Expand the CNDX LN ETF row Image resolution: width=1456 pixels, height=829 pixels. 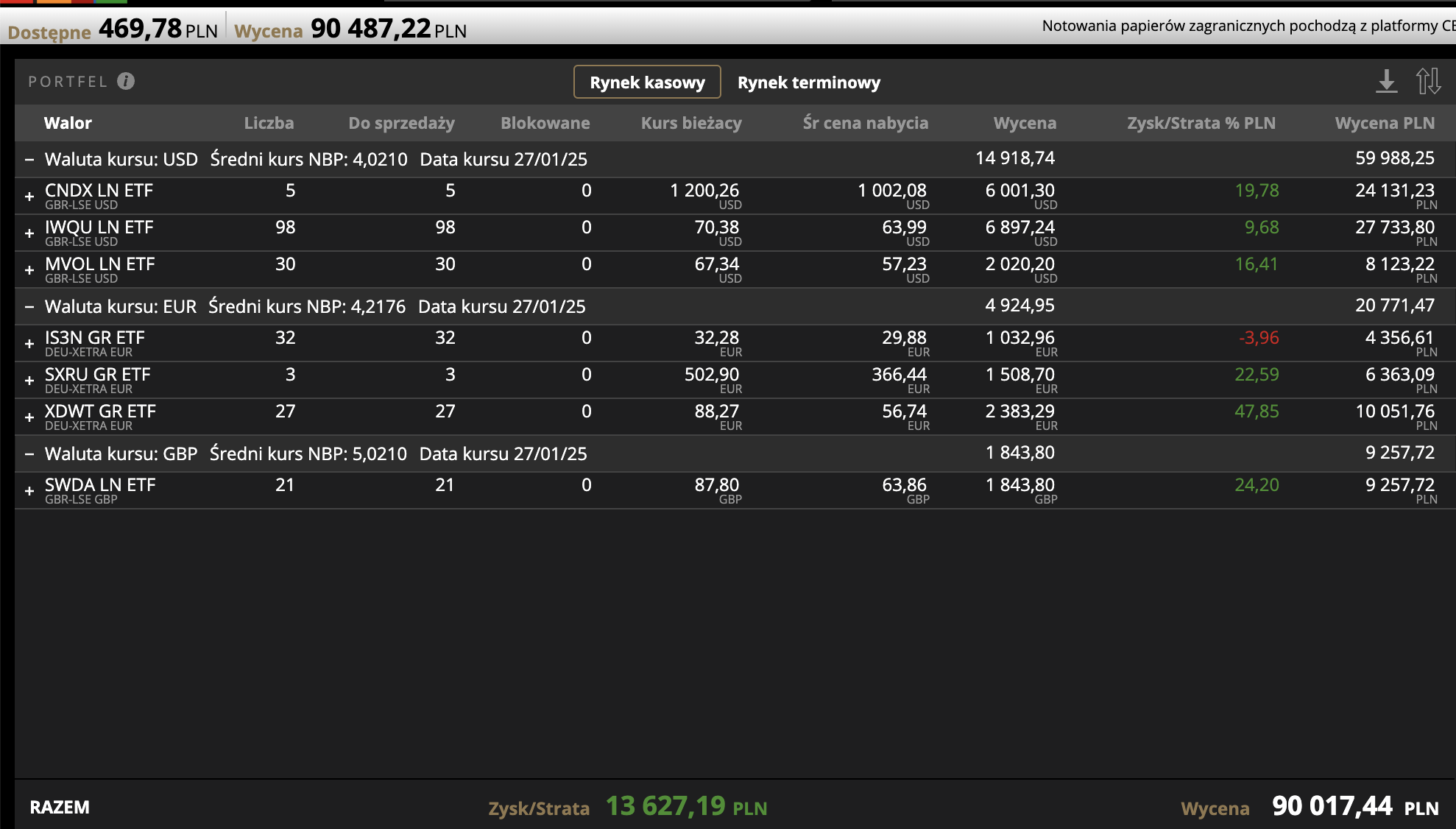(x=29, y=197)
